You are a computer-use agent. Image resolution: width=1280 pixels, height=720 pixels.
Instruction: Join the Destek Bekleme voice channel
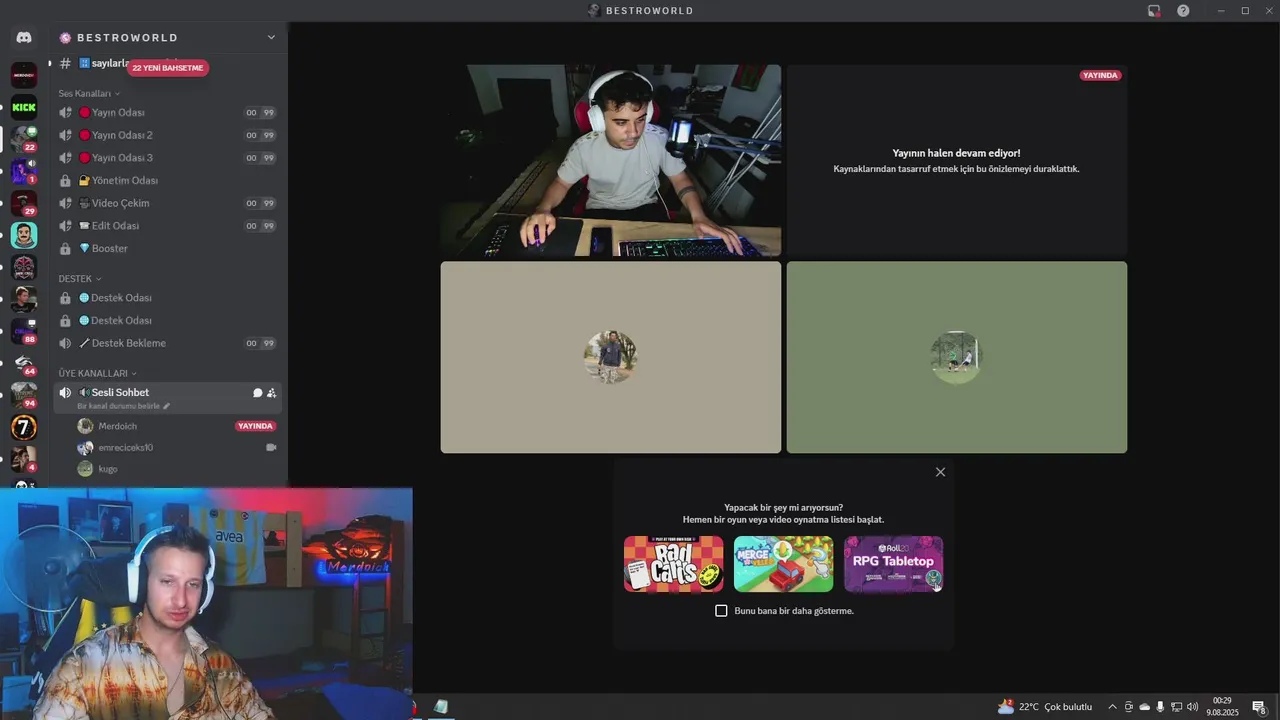(x=167, y=343)
